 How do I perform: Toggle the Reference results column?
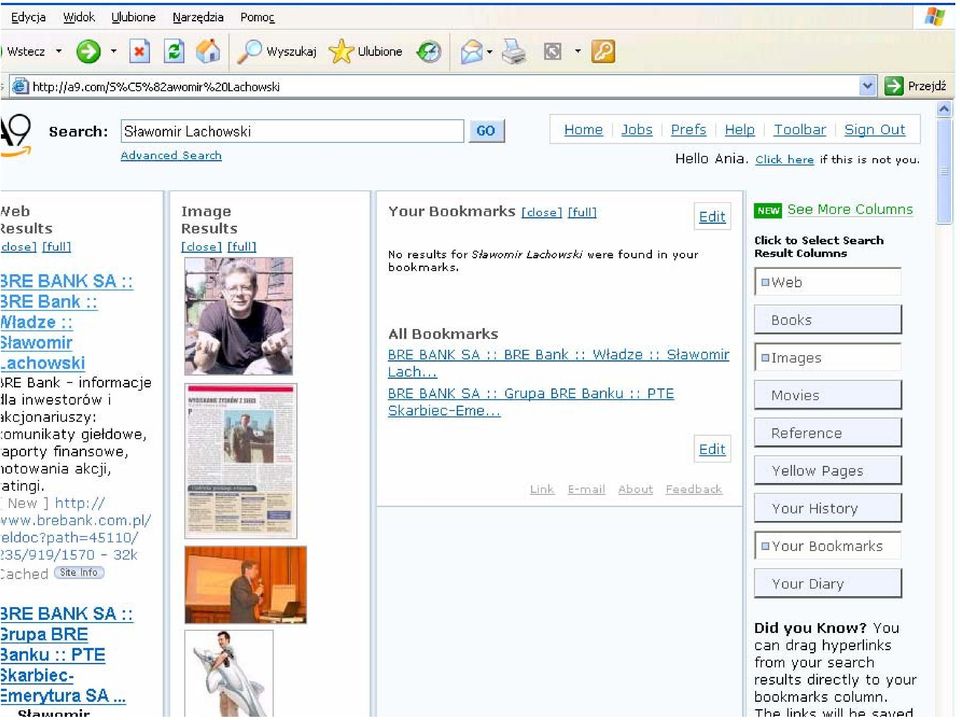click(828, 433)
